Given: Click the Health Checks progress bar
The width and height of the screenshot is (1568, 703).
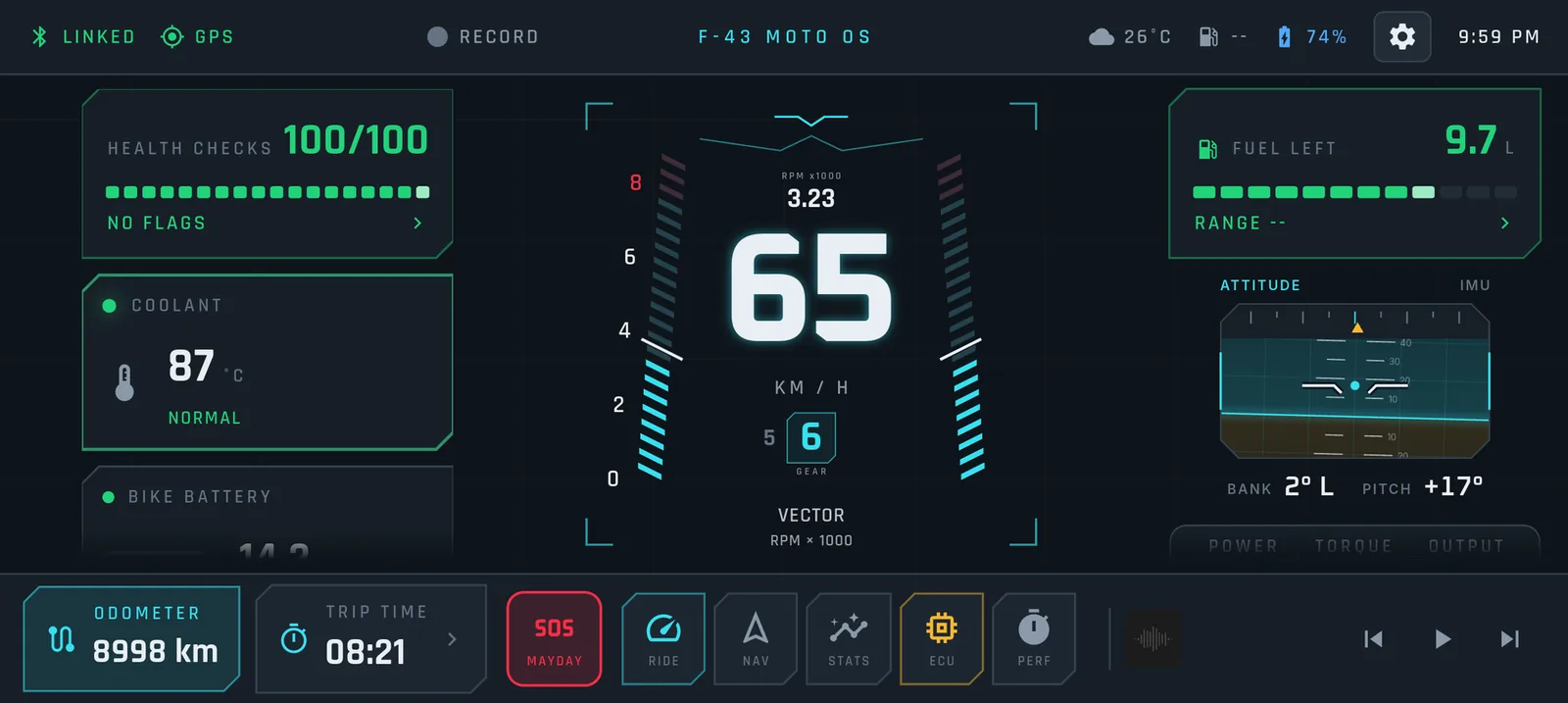Looking at the screenshot, I should 268,192.
